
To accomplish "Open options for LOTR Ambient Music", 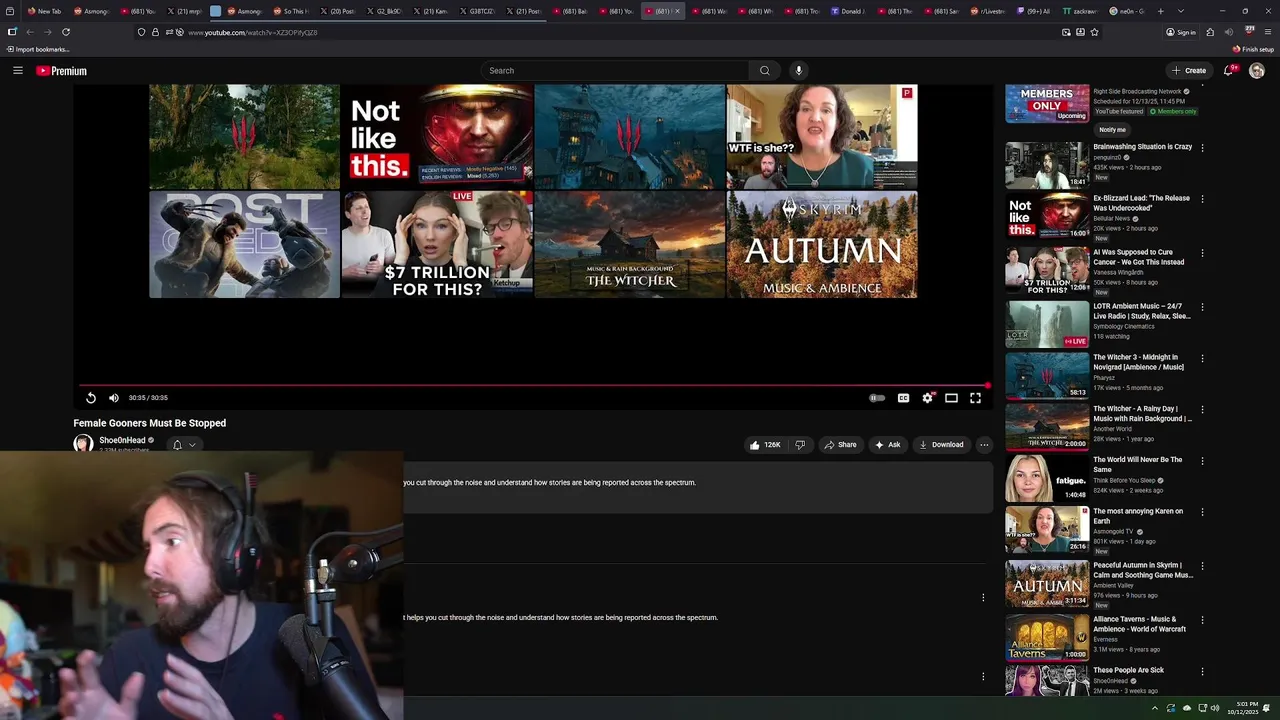I will coord(1202,307).
